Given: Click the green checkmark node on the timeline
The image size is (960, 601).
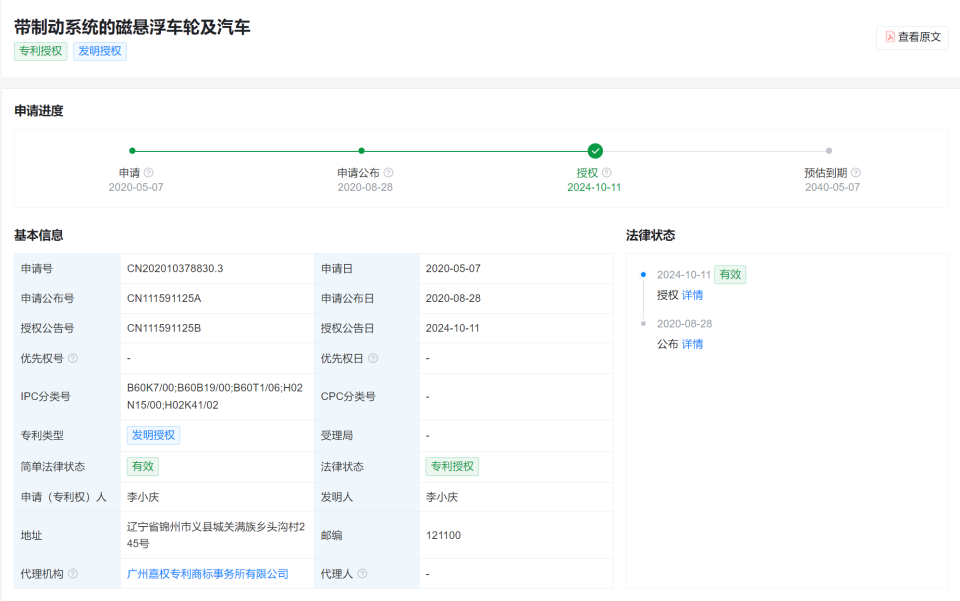Looking at the screenshot, I should click(x=594, y=151).
